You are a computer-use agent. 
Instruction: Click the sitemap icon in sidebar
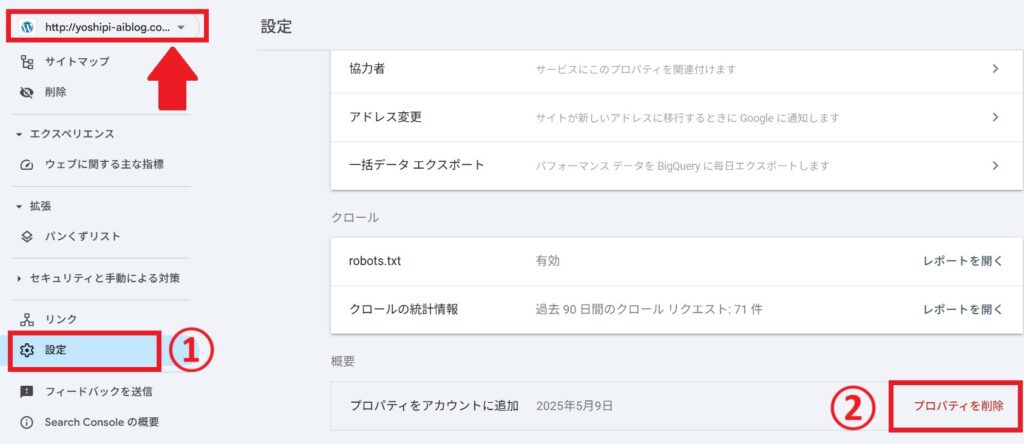click(x=27, y=62)
